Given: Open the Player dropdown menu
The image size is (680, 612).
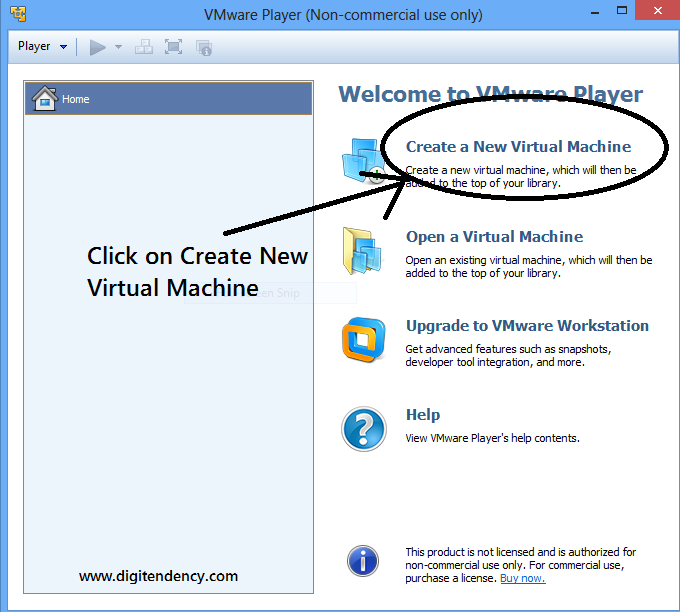Looking at the screenshot, I should 42,46.
